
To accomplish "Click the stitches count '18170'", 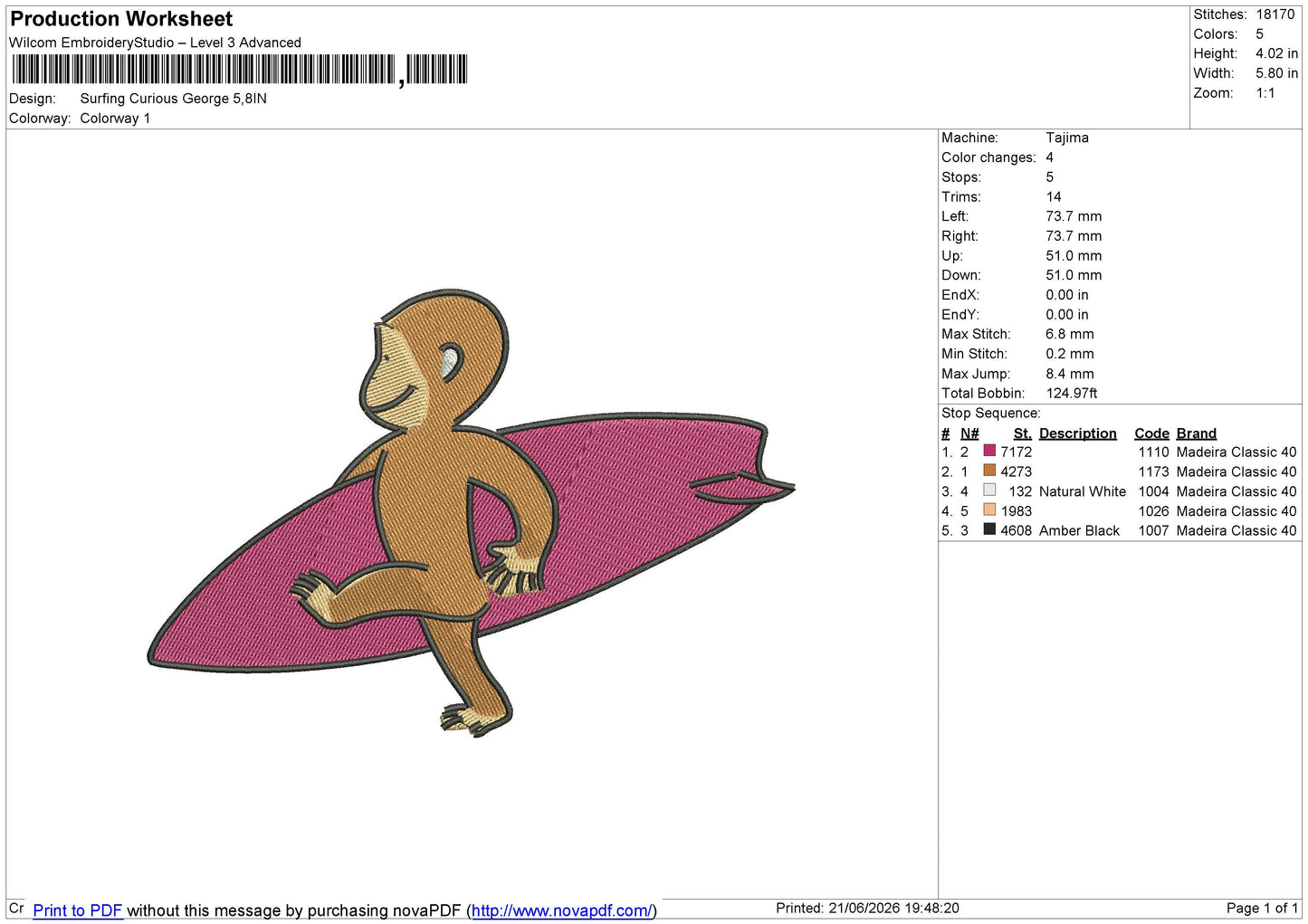I will pyautogui.click(x=1275, y=14).
